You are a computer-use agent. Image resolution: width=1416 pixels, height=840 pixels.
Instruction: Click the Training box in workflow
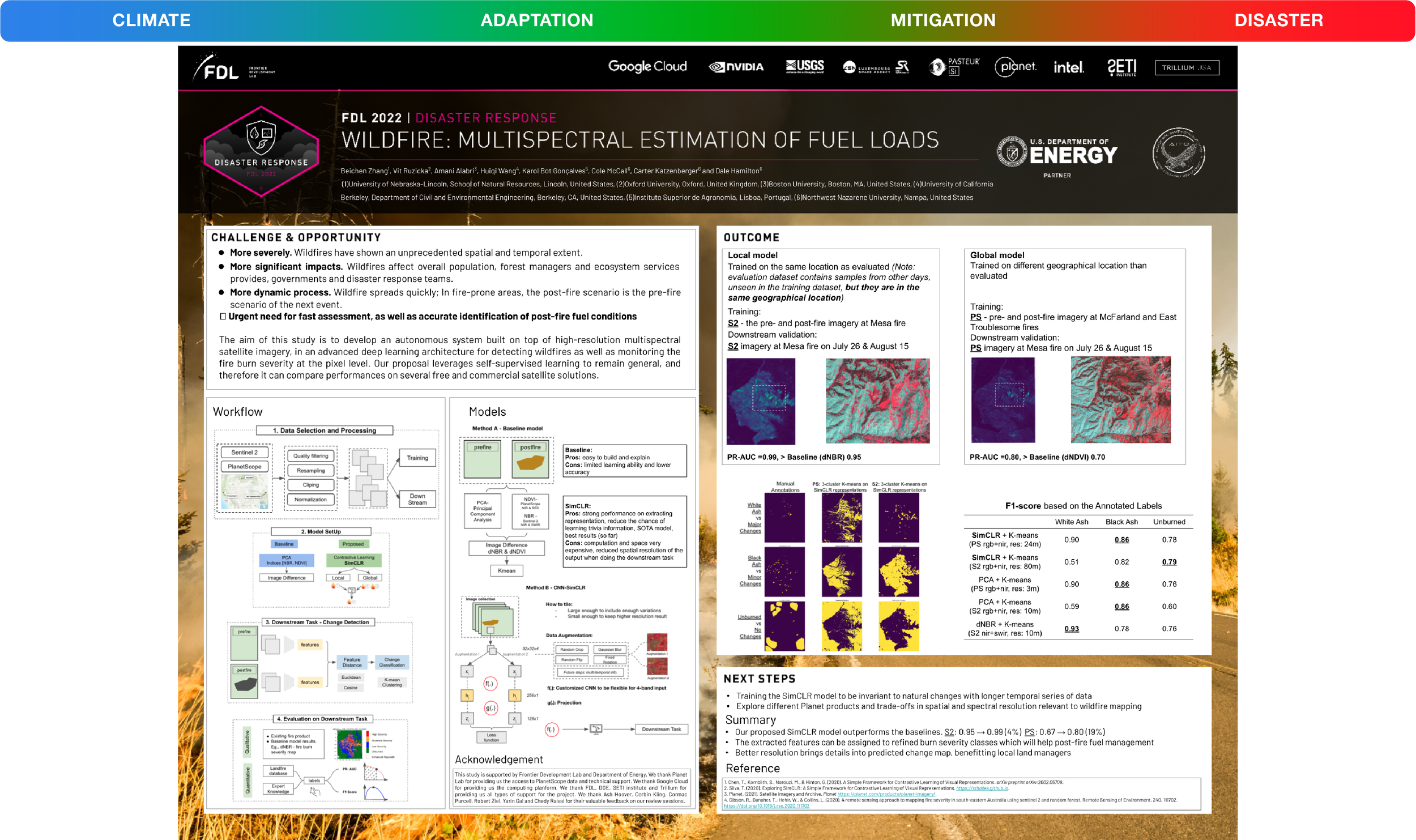coord(417,458)
